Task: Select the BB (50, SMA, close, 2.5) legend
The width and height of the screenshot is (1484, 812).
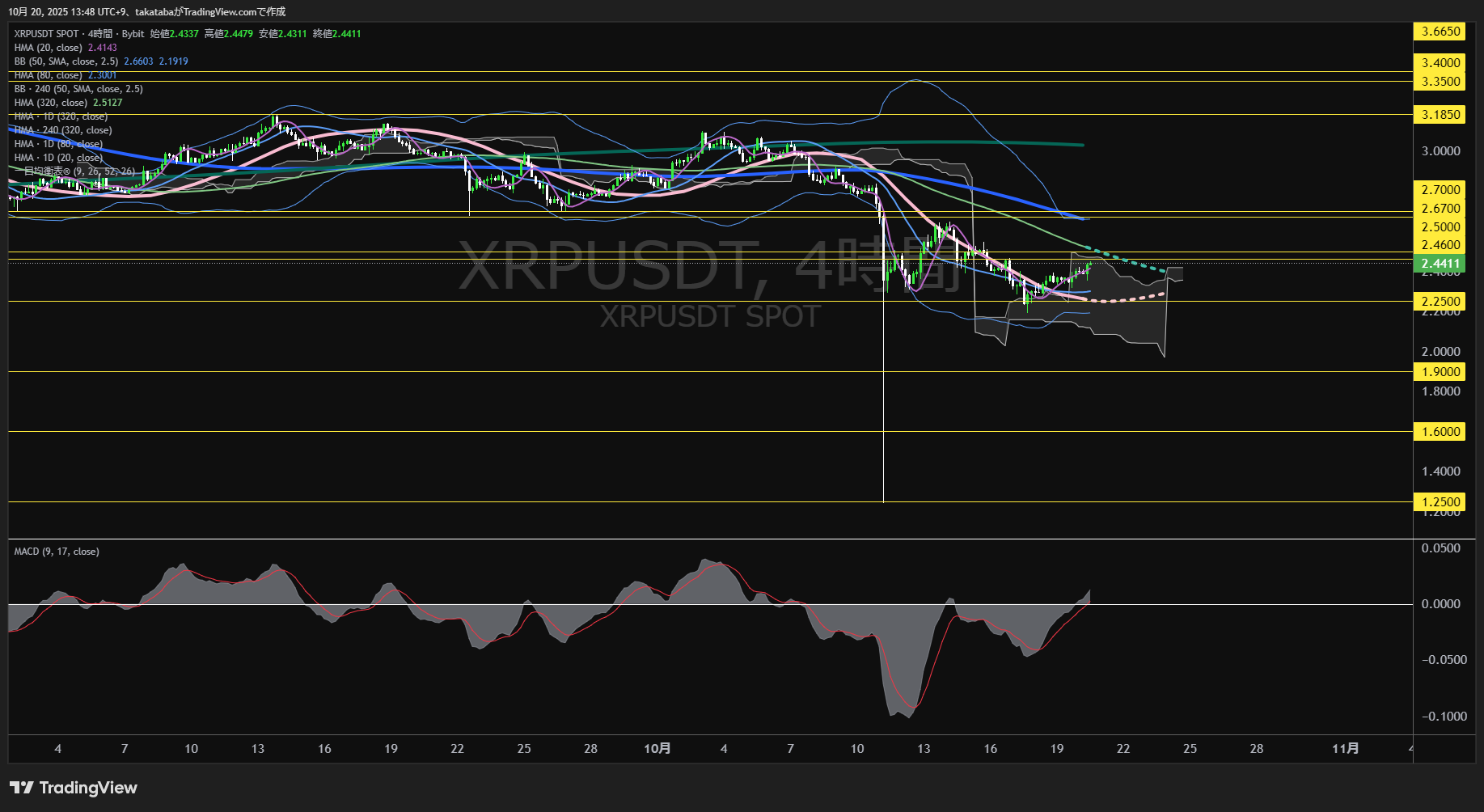Action: coord(66,61)
